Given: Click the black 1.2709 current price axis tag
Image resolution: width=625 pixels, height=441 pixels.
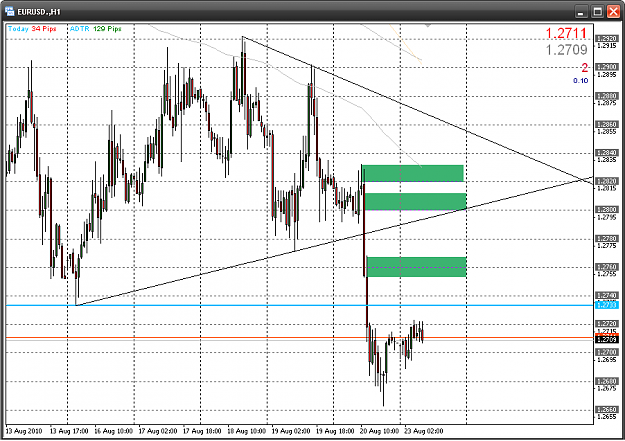Looking at the screenshot, I should [x=607, y=340].
